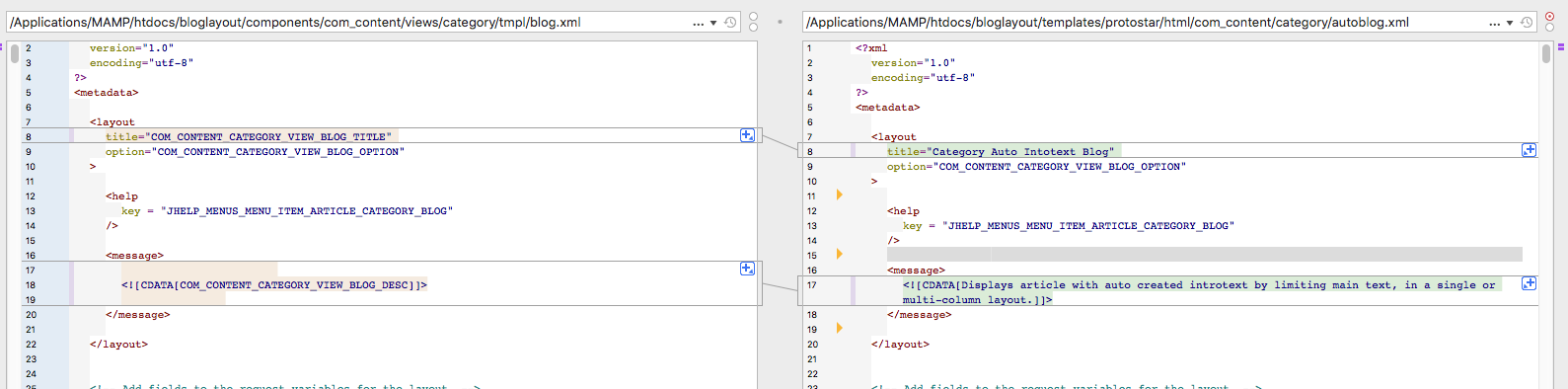Click '<layout' tag on left line 7
The height and width of the screenshot is (389, 1568).
pos(112,121)
